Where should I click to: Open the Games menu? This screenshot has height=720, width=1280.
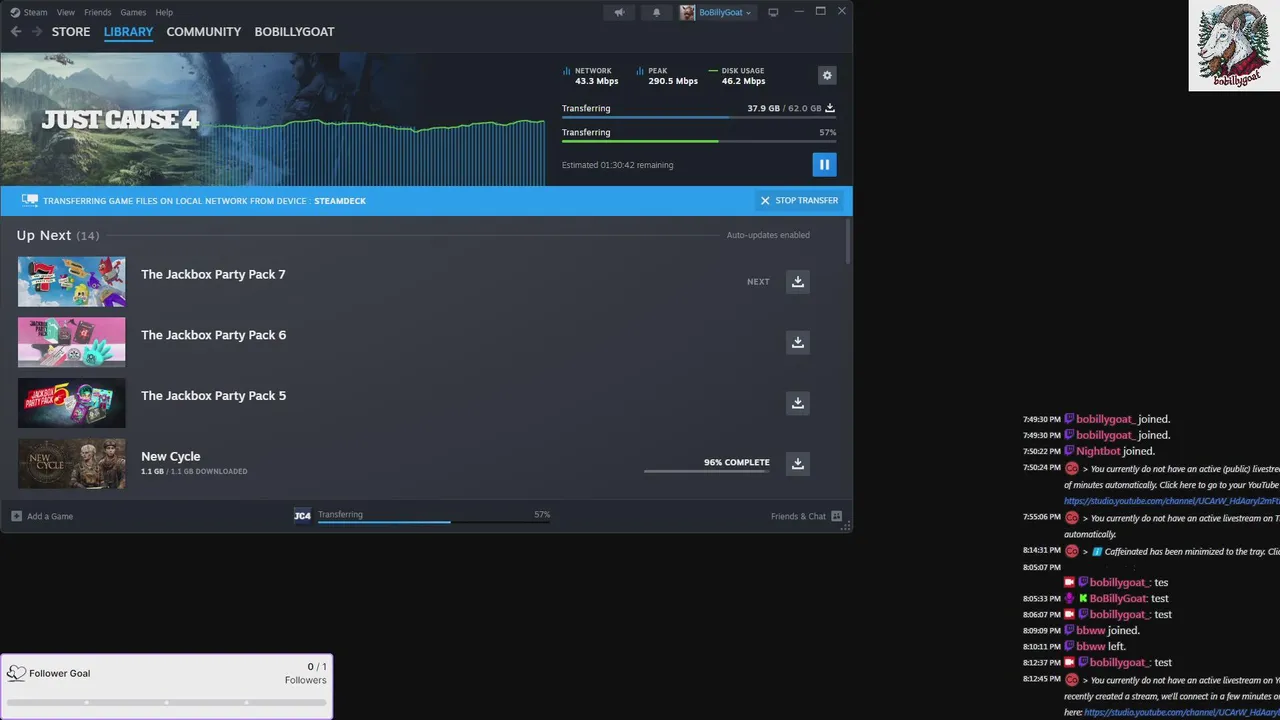(133, 12)
